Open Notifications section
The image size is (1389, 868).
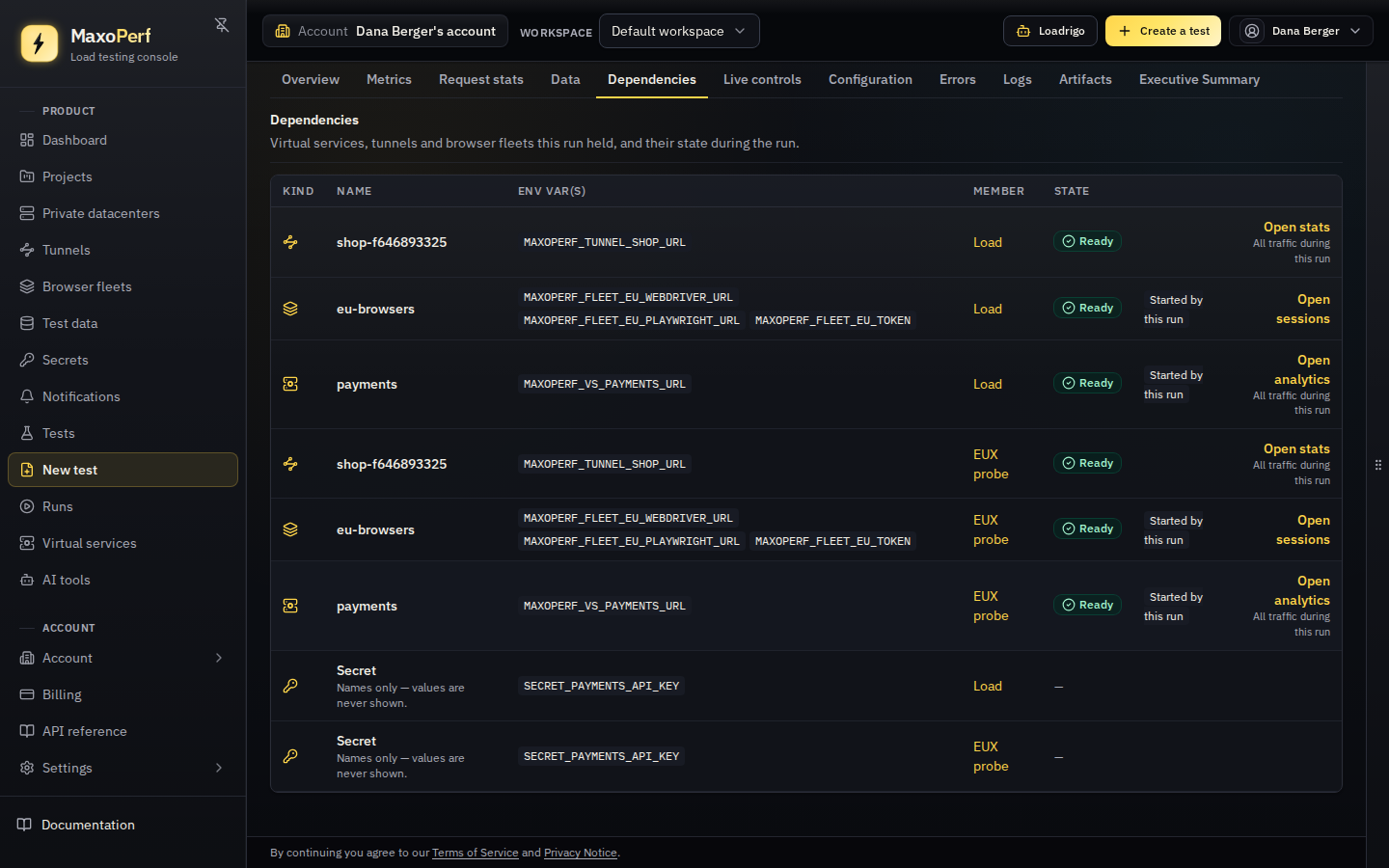pyautogui.click(x=123, y=396)
